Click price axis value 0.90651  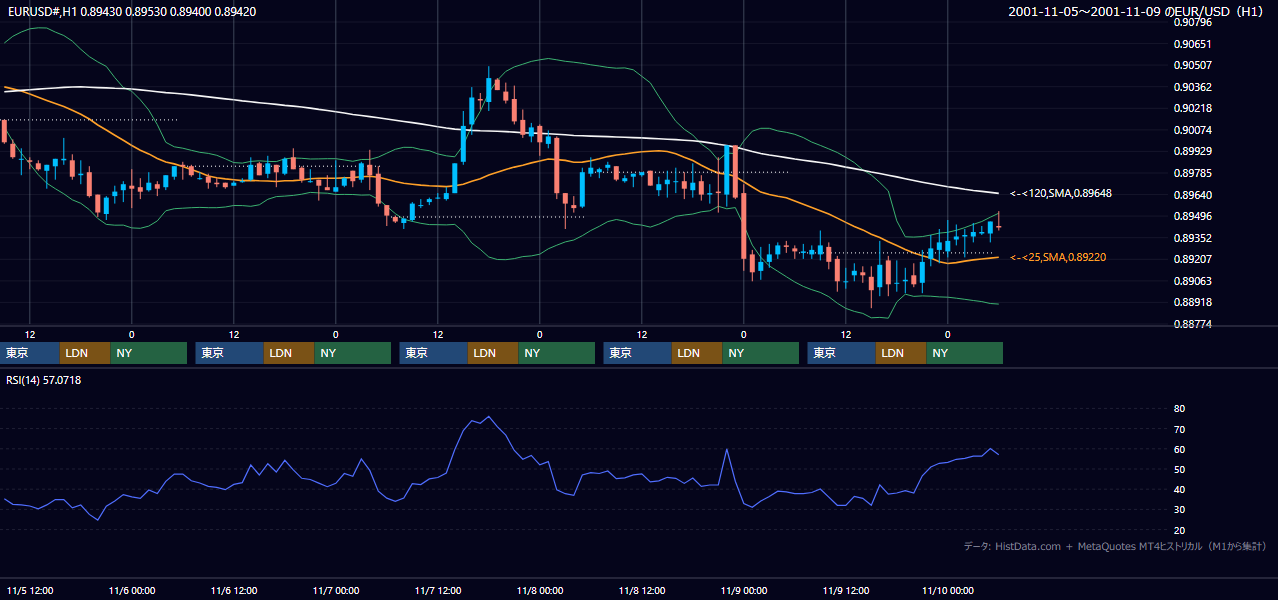pos(1192,44)
